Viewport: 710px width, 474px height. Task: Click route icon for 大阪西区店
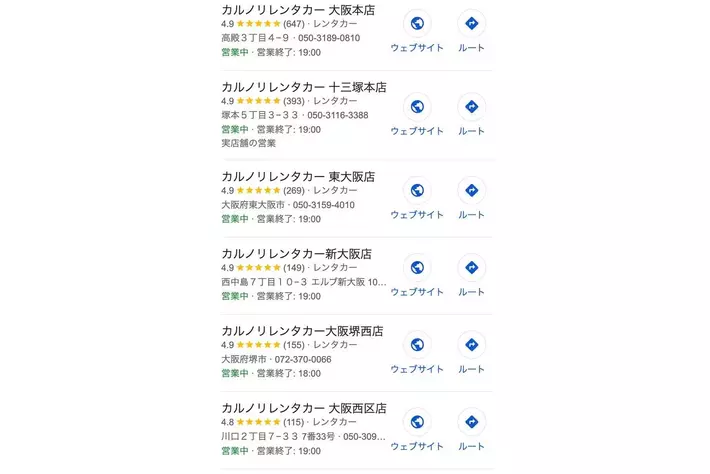point(471,422)
